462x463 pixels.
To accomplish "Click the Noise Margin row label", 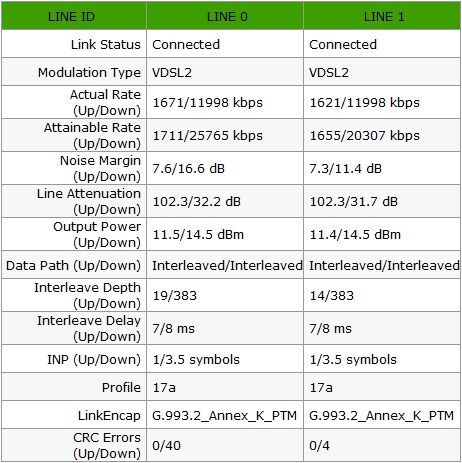I will pyautogui.click(x=100, y=168).
